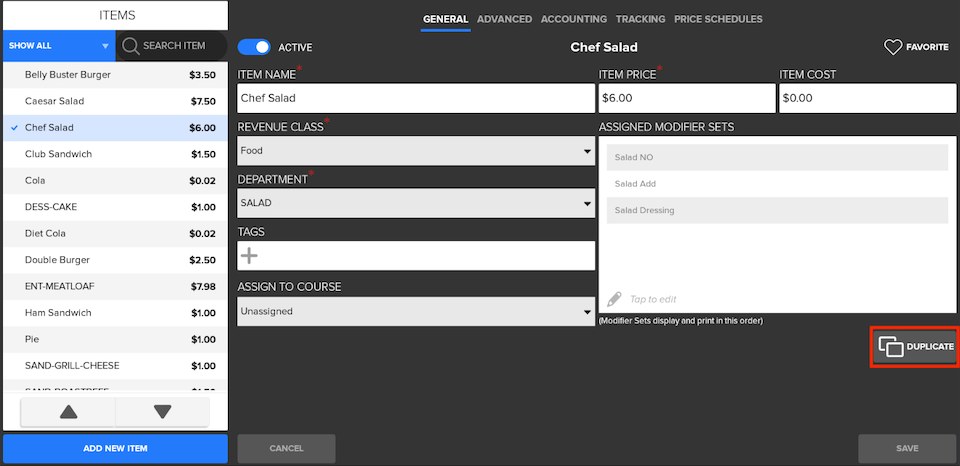
Task: Click the plus icon to add tags
Action: click(x=250, y=256)
